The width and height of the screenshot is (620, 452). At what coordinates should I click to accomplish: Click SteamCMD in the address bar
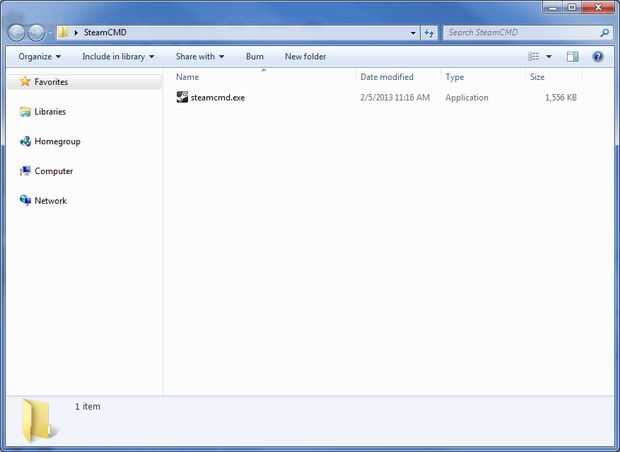(x=105, y=32)
